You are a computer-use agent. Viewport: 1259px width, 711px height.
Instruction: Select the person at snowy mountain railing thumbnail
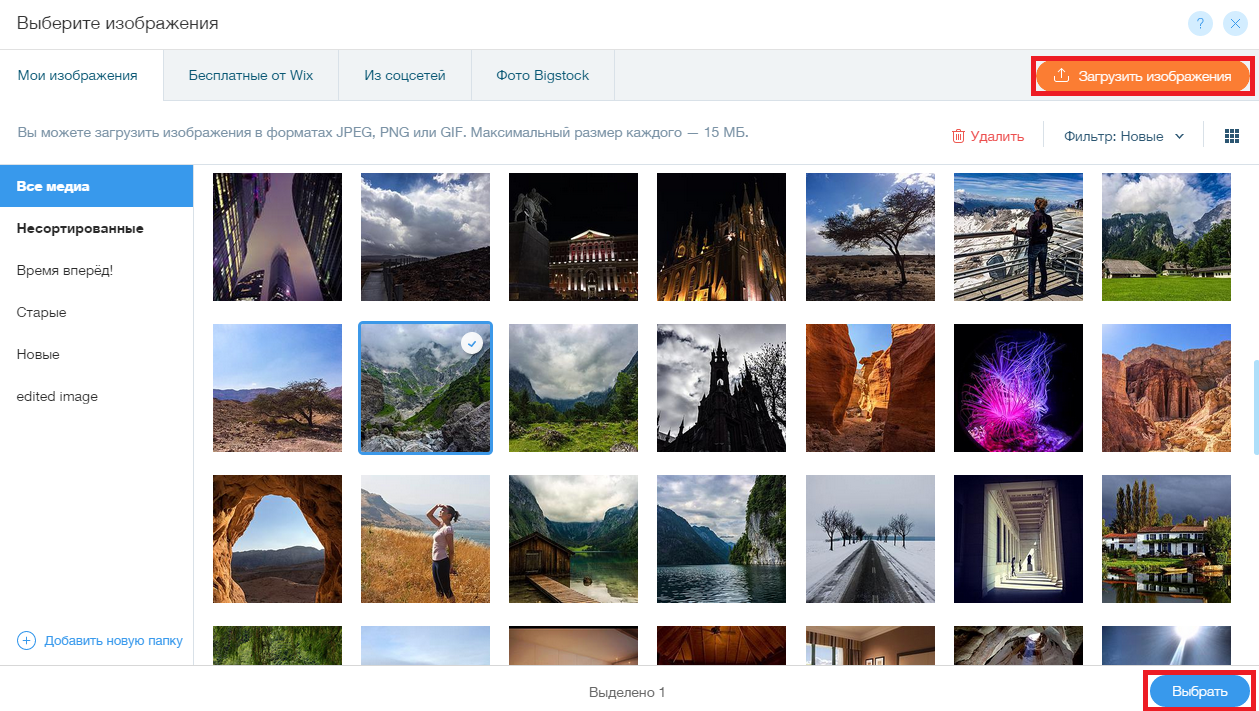[x=1018, y=237]
